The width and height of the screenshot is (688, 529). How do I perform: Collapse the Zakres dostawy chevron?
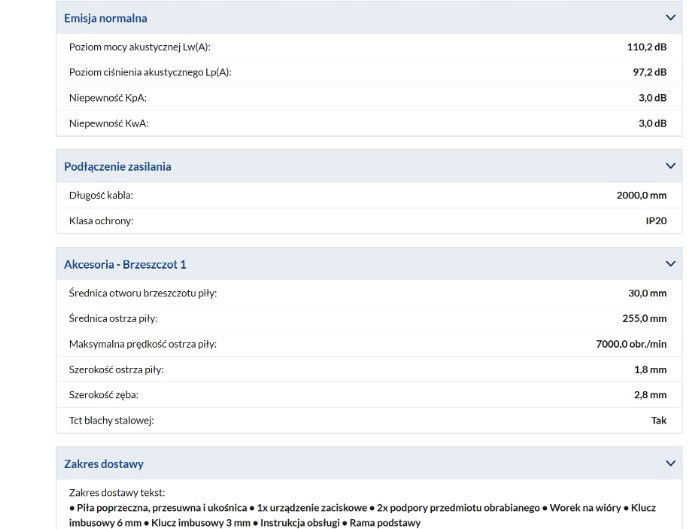click(x=670, y=464)
